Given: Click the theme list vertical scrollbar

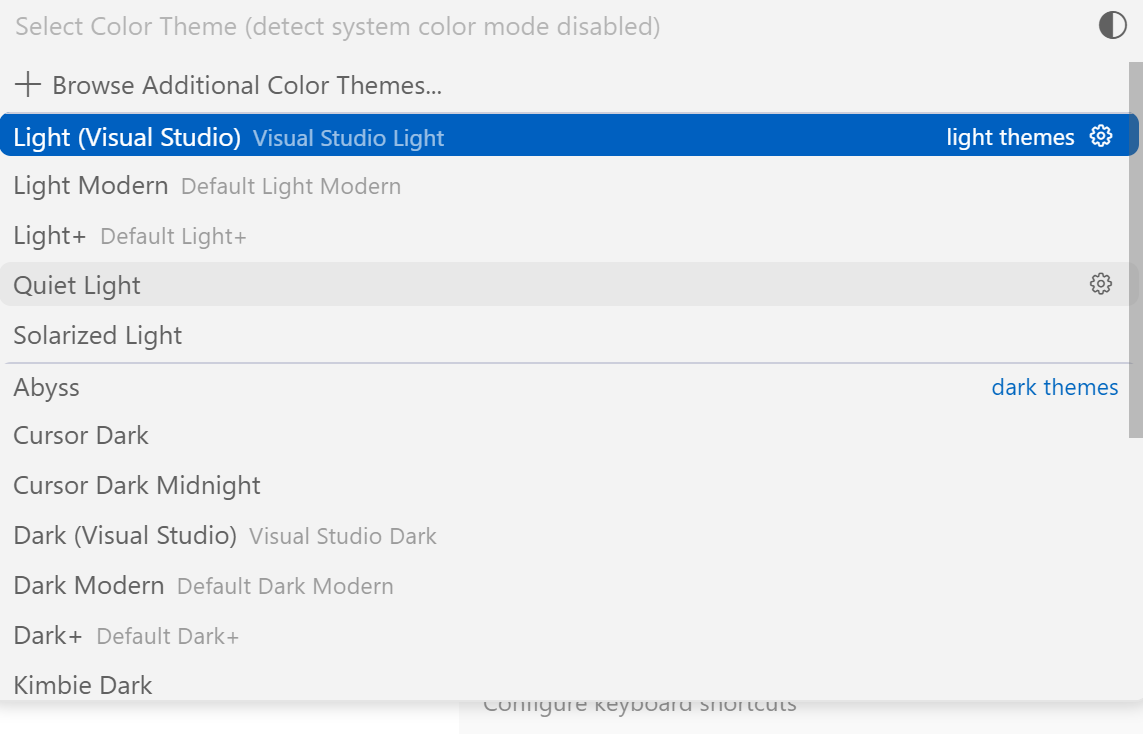Looking at the screenshot, I should tap(1136, 249).
